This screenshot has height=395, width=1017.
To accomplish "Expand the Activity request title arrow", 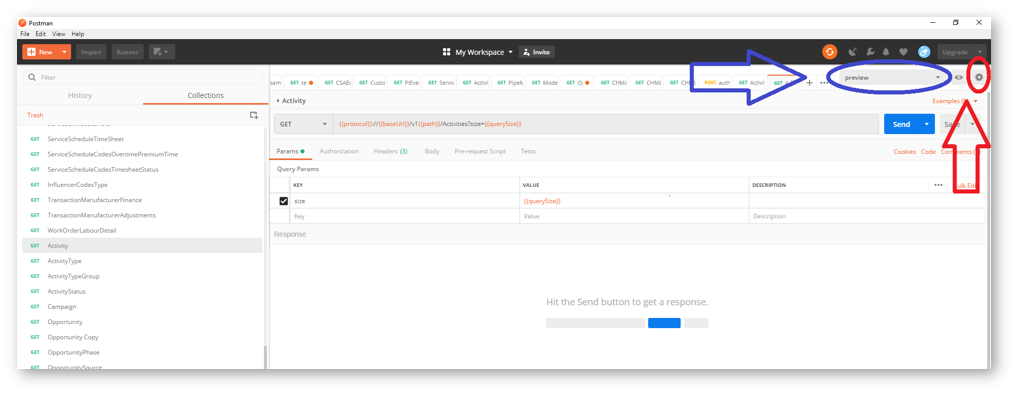I will click(x=278, y=101).
